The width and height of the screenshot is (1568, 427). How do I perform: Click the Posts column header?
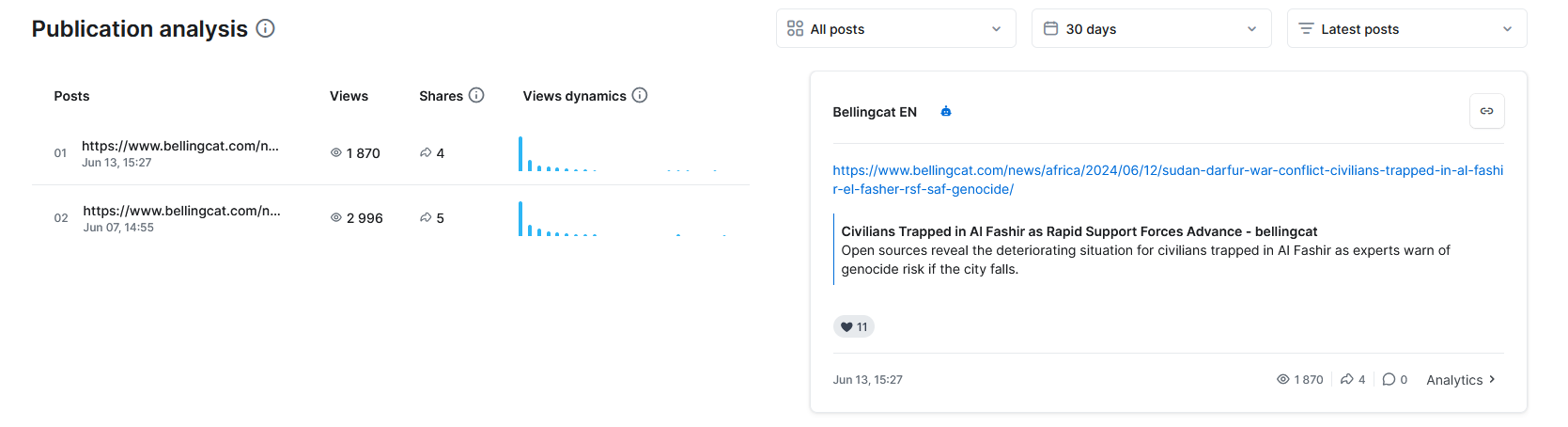[71, 96]
